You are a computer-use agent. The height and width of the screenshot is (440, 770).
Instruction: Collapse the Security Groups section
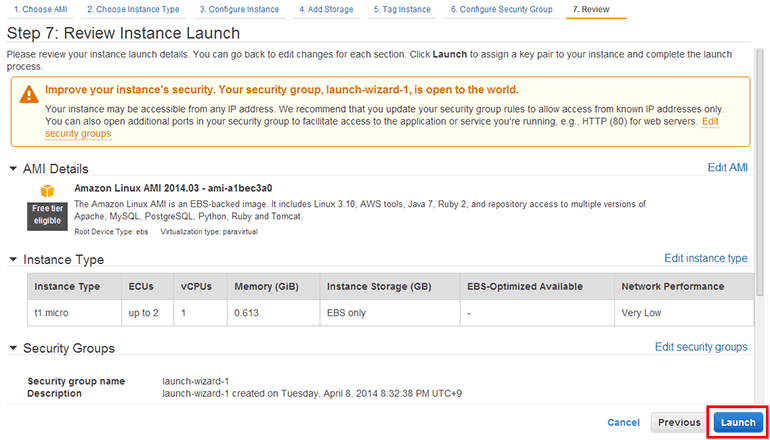[x=13, y=348]
